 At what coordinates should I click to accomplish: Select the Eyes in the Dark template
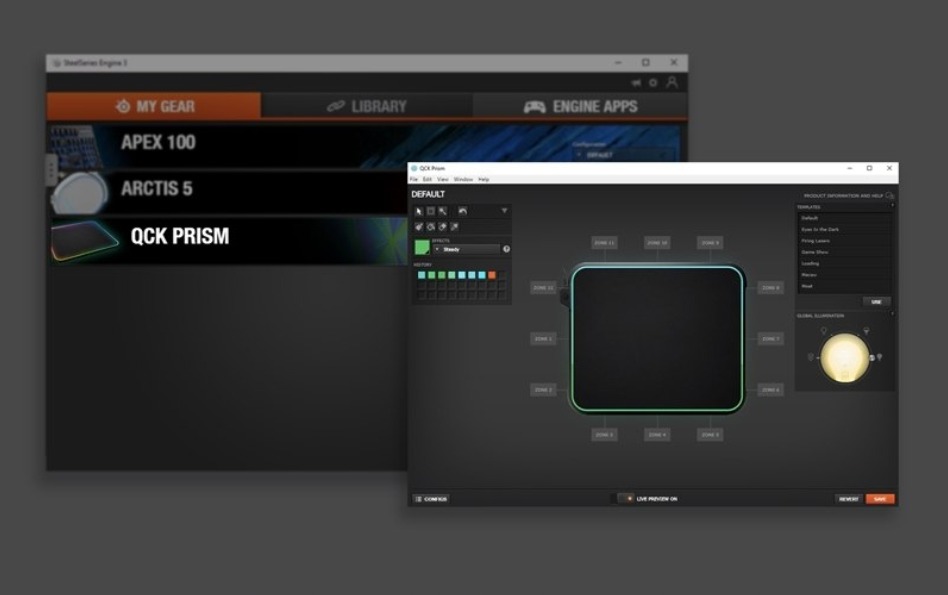point(843,229)
